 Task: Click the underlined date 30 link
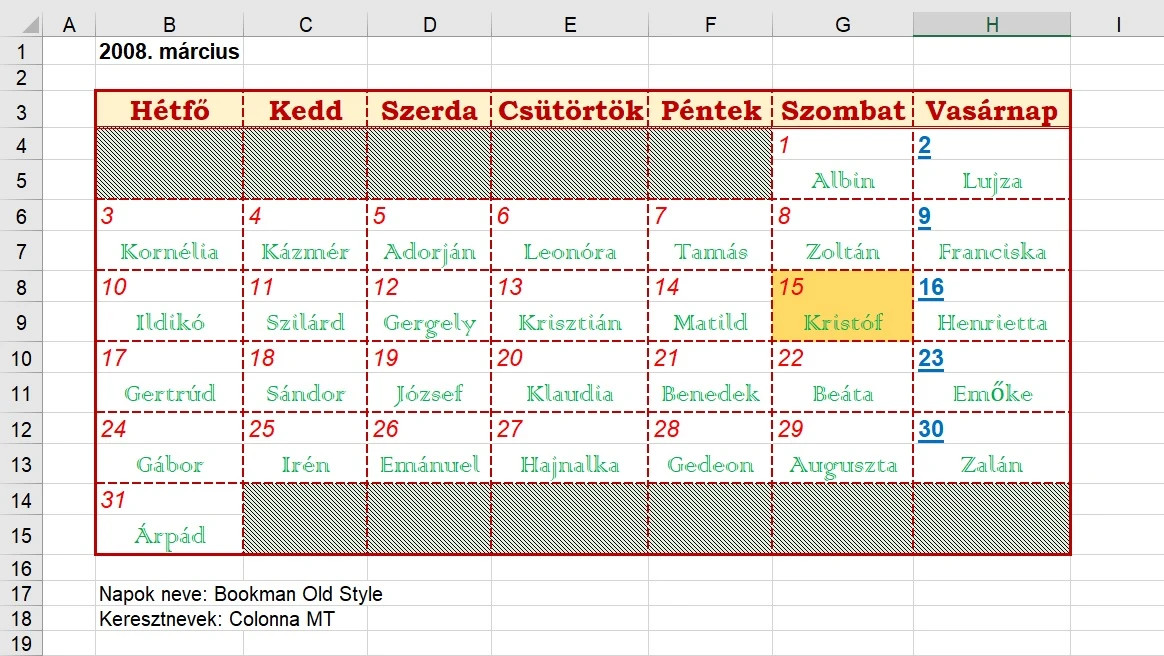[931, 430]
